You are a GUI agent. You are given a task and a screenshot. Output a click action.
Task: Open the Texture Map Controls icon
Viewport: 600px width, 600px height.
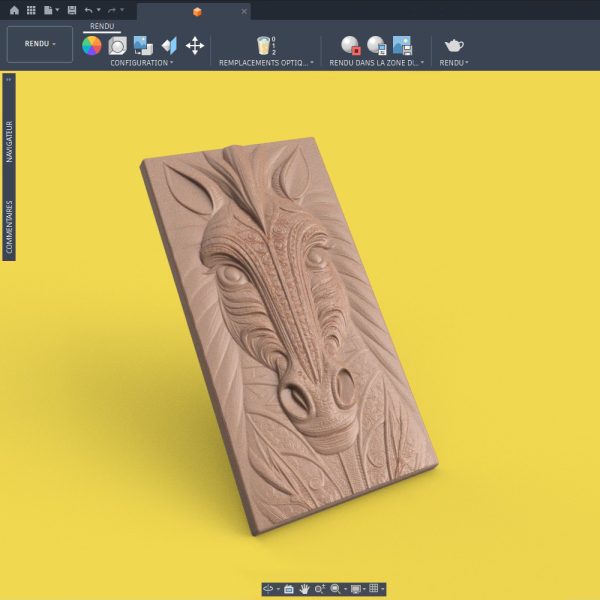(x=169, y=46)
